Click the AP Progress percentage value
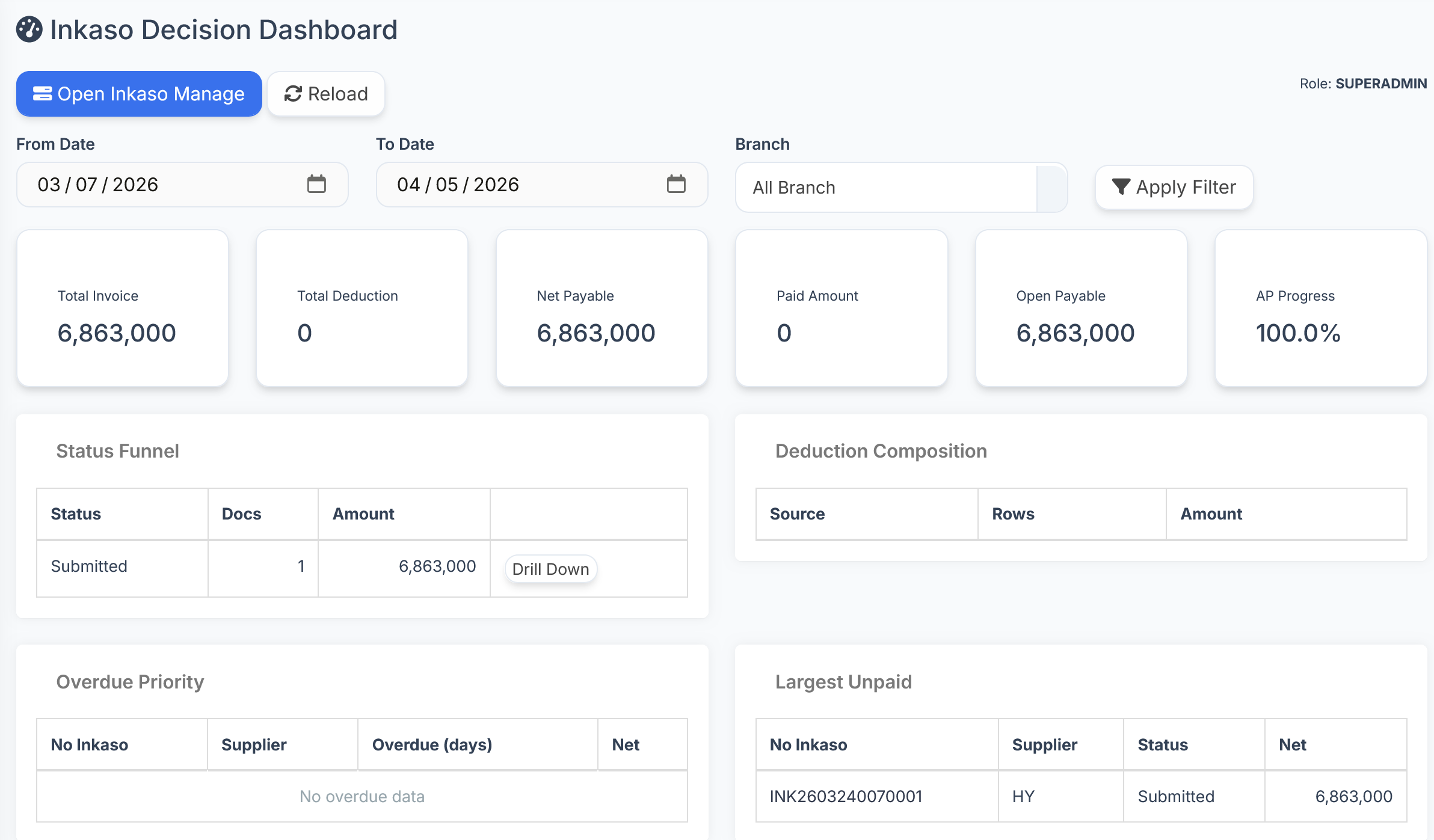Screen dimensions: 1434x840 (x=1298, y=333)
